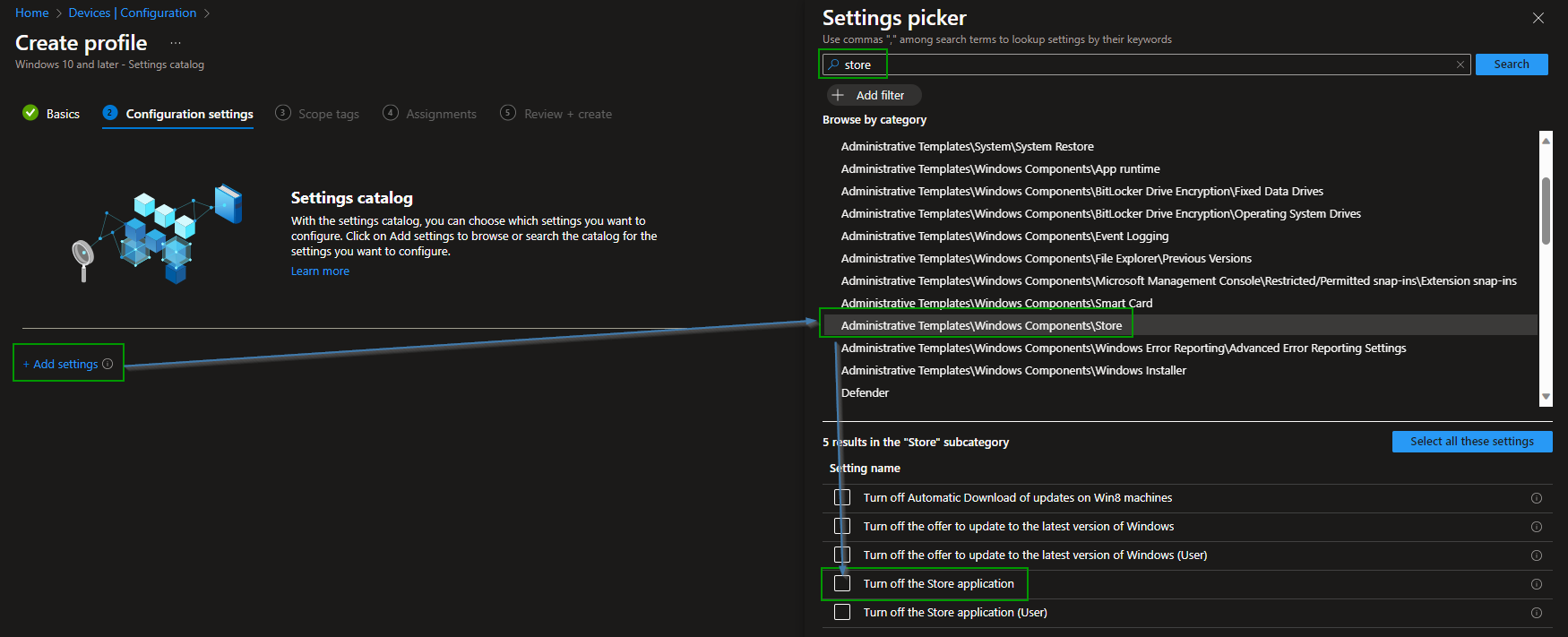1568x637 pixels.
Task: Show info for Turn off Automatic Download setting
Action: (x=1536, y=498)
